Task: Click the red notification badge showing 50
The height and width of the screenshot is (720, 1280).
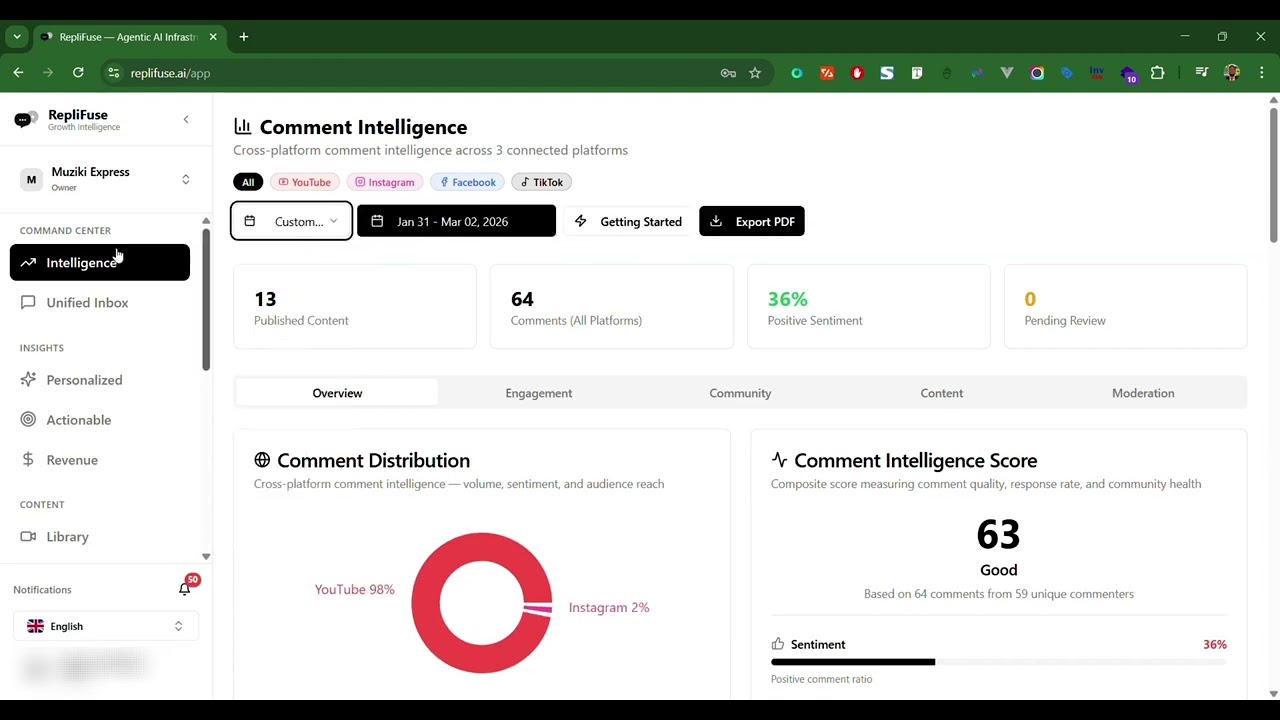Action: [x=192, y=580]
